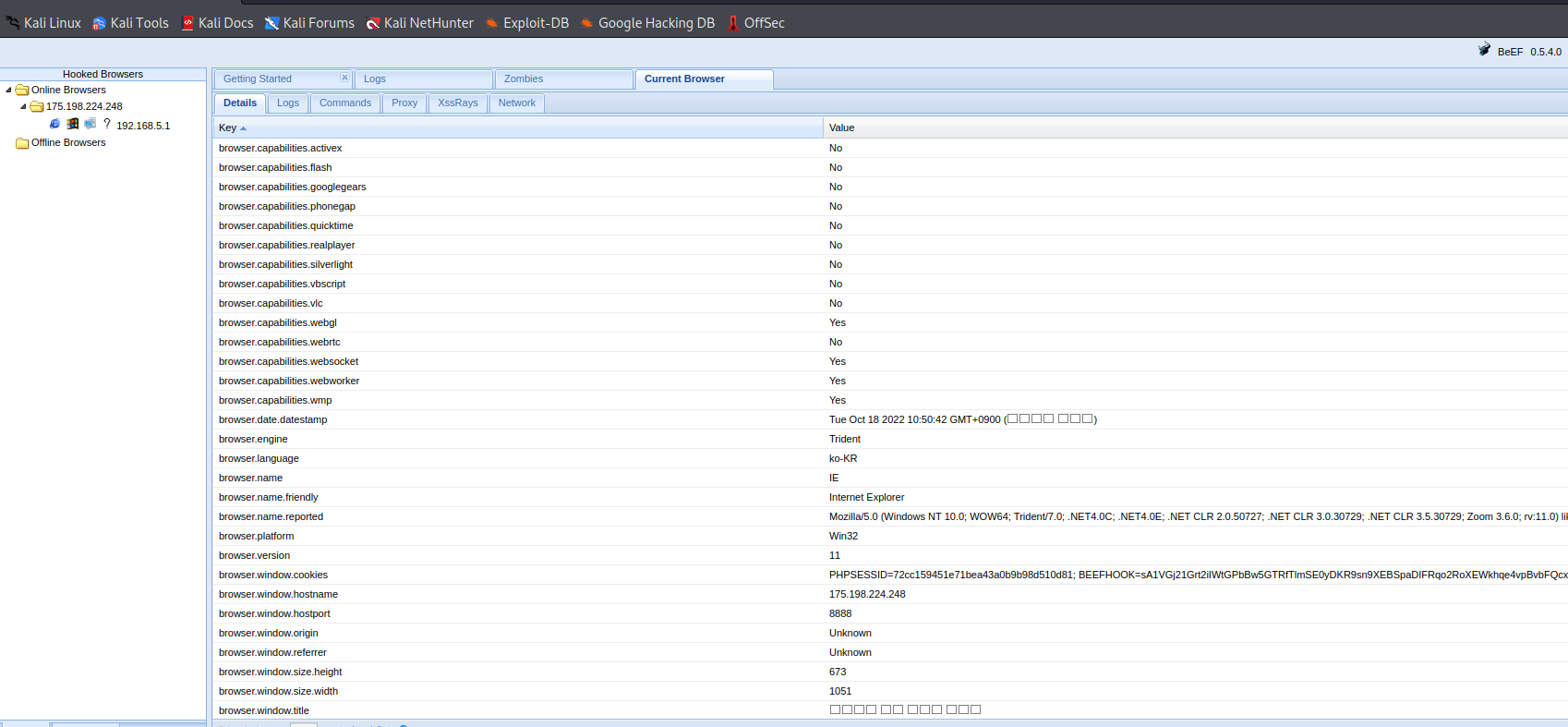The width and height of the screenshot is (1568, 727).
Task: Select the browser.window.referrer row key
Action: (272, 652)
